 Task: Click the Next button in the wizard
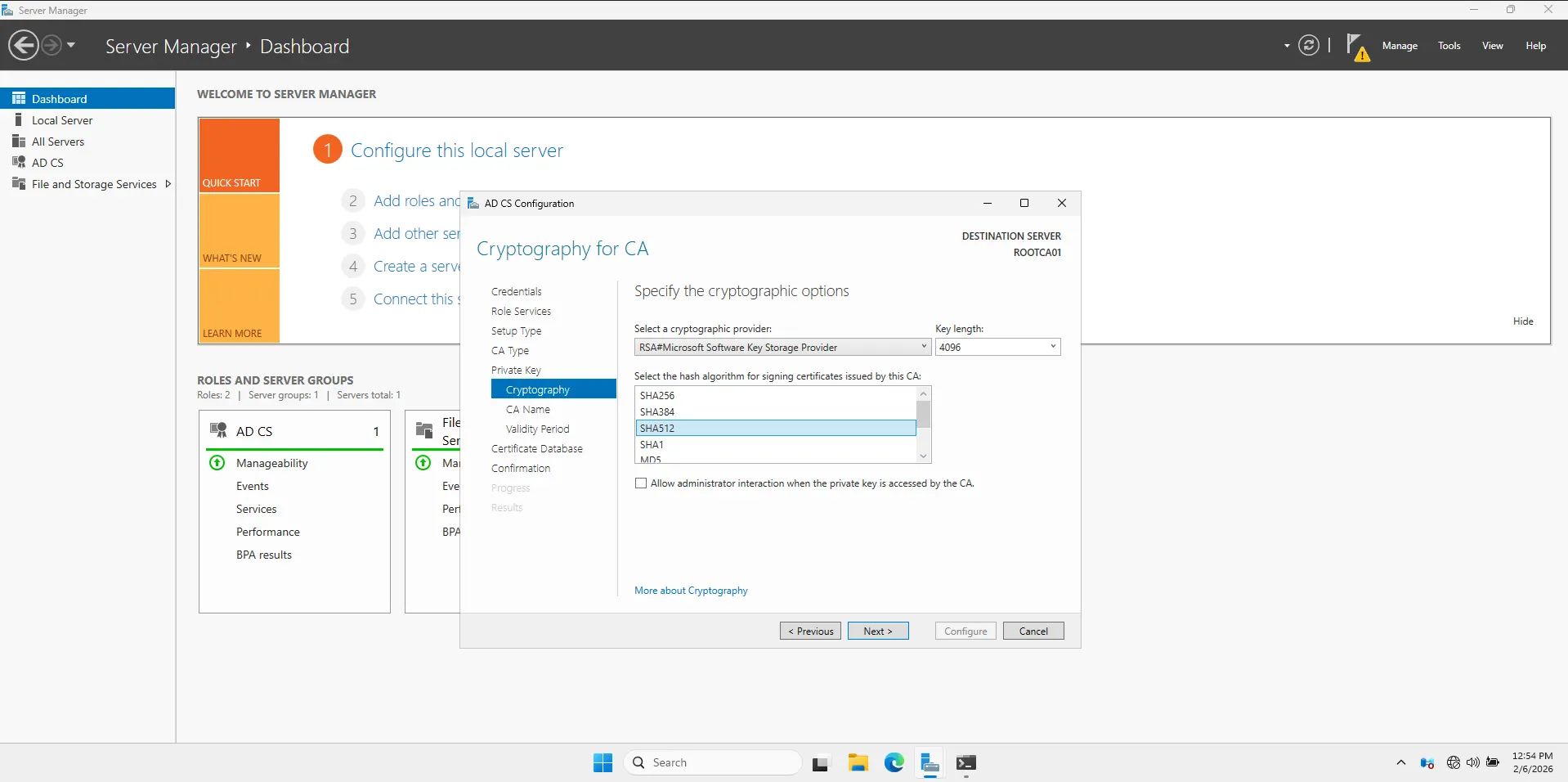click(878, 631)
